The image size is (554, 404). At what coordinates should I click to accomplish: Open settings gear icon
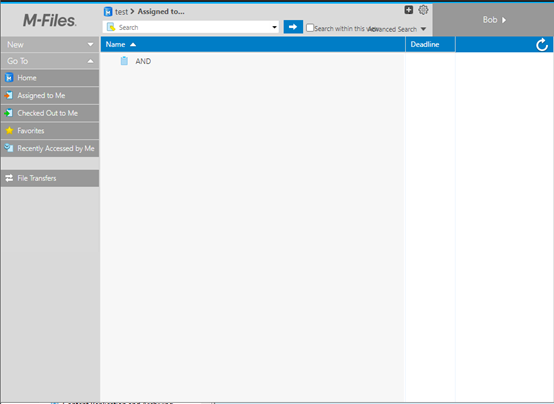pyautogui.click(x=423, y=10)
